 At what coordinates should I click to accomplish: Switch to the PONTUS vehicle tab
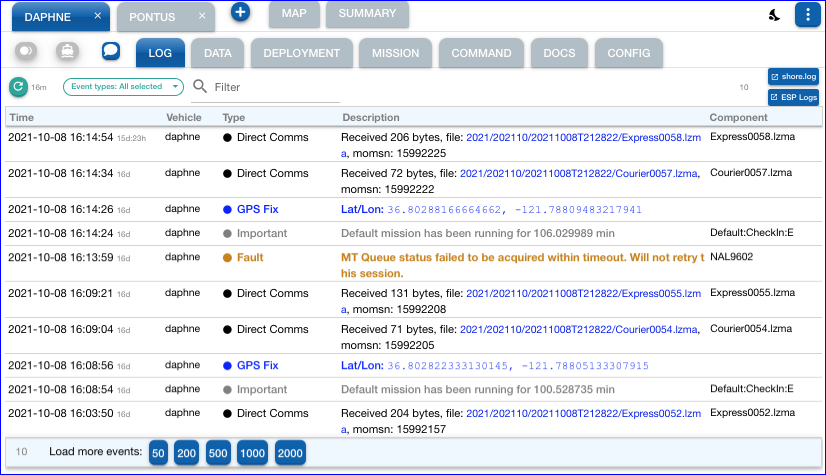[x=152, y=17]
